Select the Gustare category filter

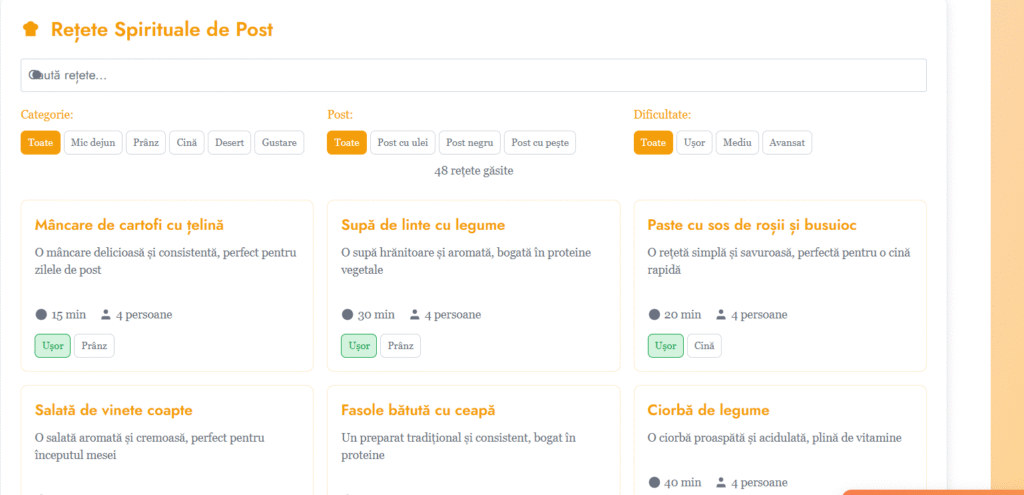tap(279, 143)
